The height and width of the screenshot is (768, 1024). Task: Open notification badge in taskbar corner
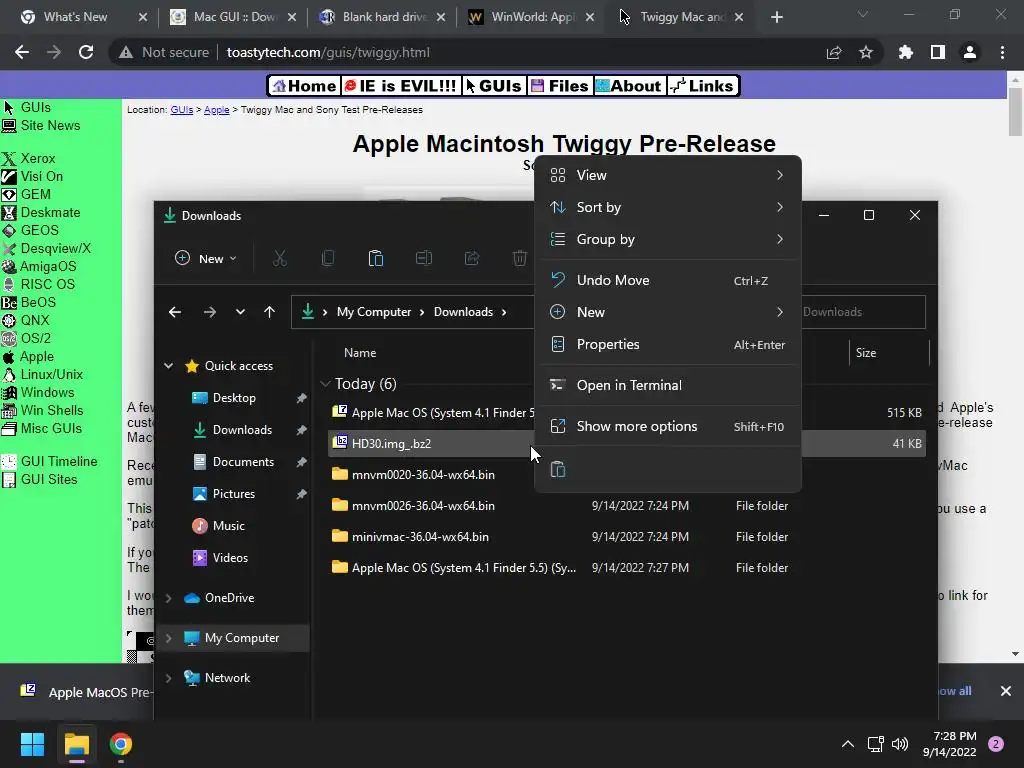[x=996, y=744]
